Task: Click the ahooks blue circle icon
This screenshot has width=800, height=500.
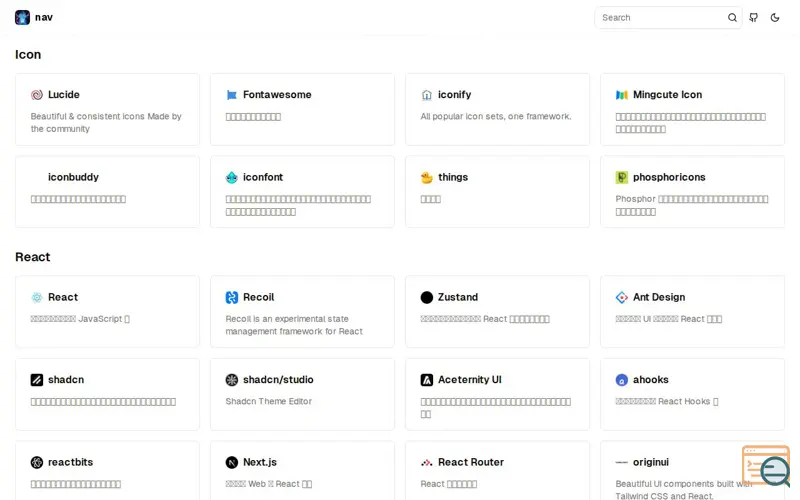Action: coord(621,380)
